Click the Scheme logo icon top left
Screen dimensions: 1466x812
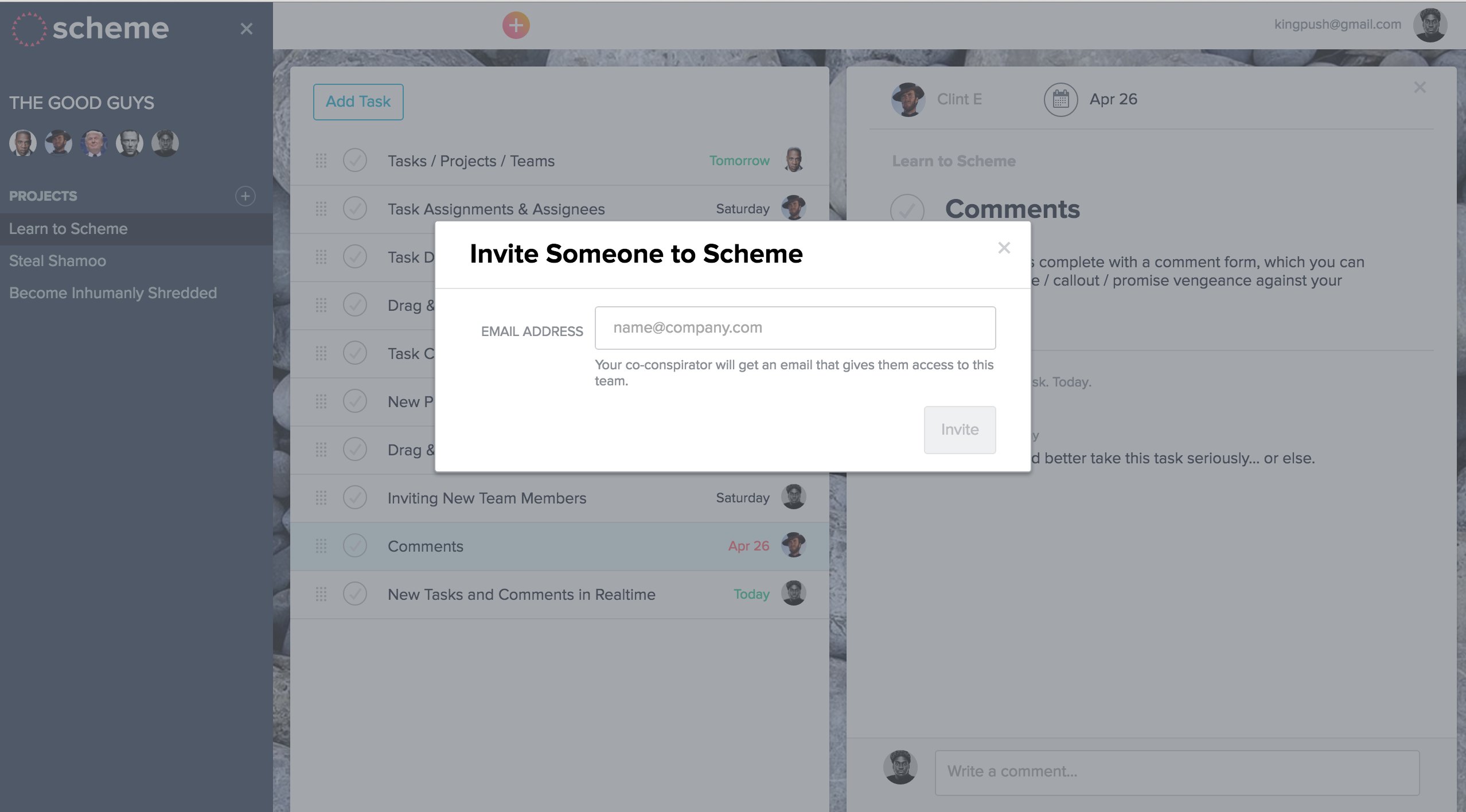27,27
